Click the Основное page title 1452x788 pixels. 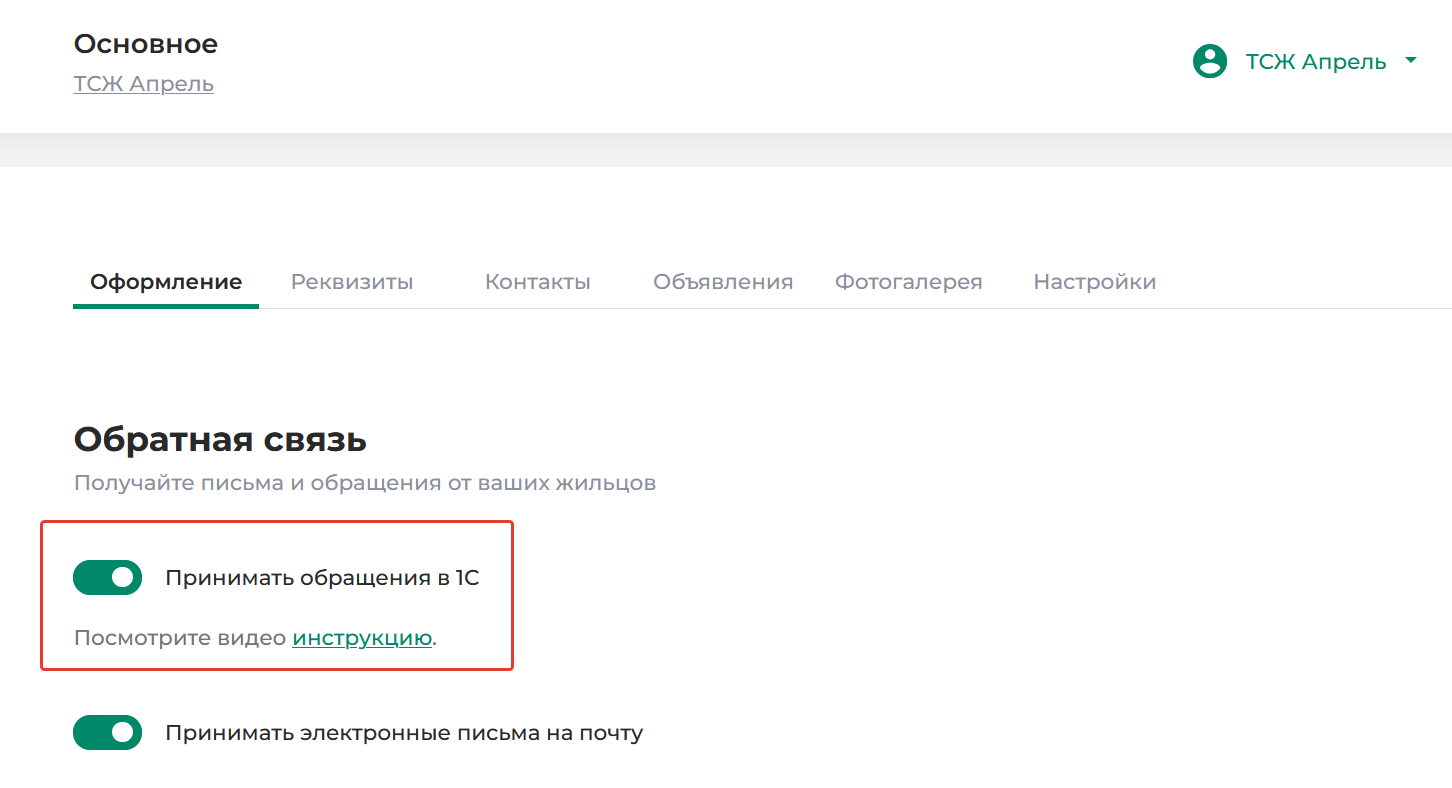point(146,44)
